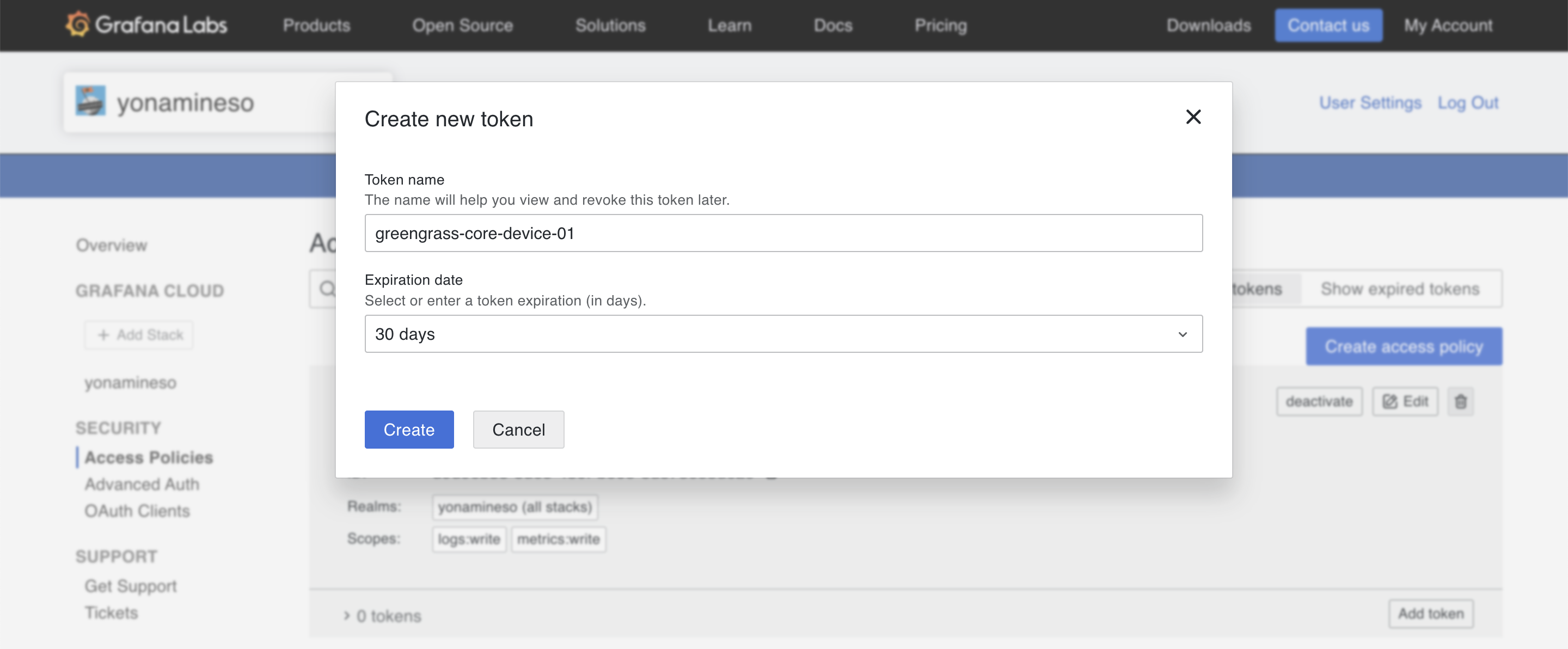Expand the 0 tokens section chevron
This screenshot has height=649, width=1568.
pyautogui.click(x=346, y=615)
